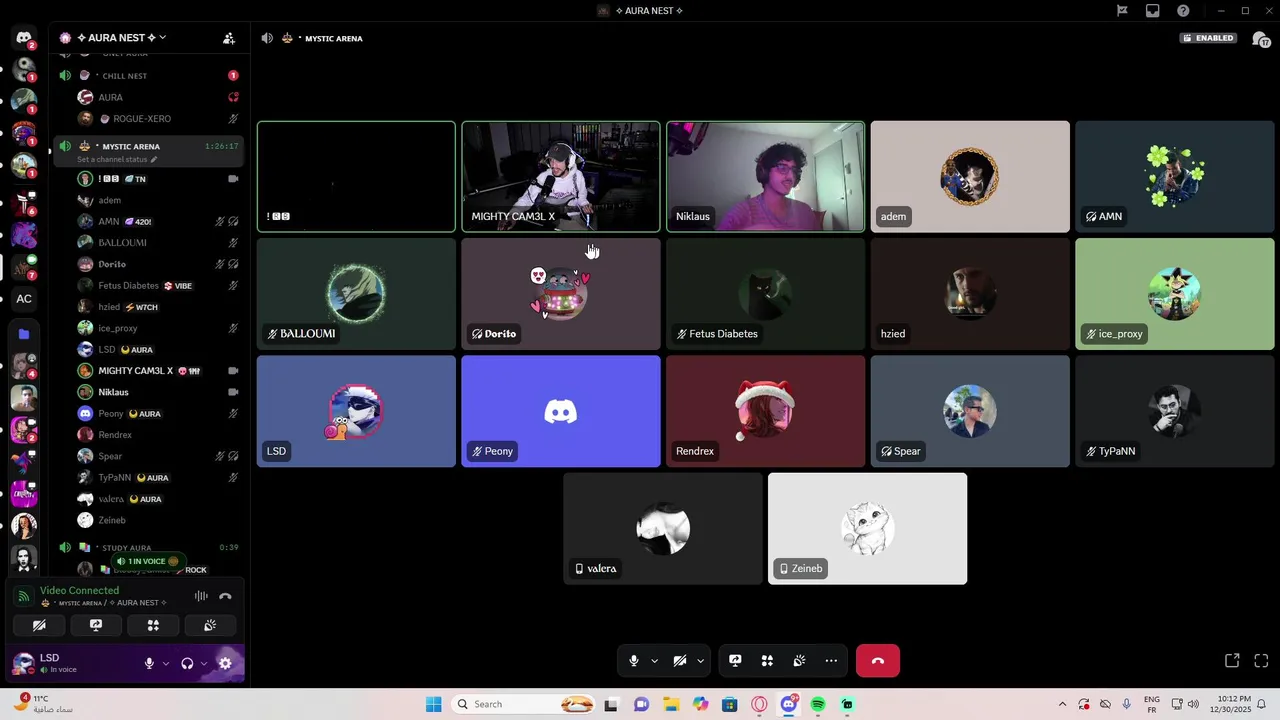
Task: Open more options ellipsis in call bar
Action: pos(831,661)
